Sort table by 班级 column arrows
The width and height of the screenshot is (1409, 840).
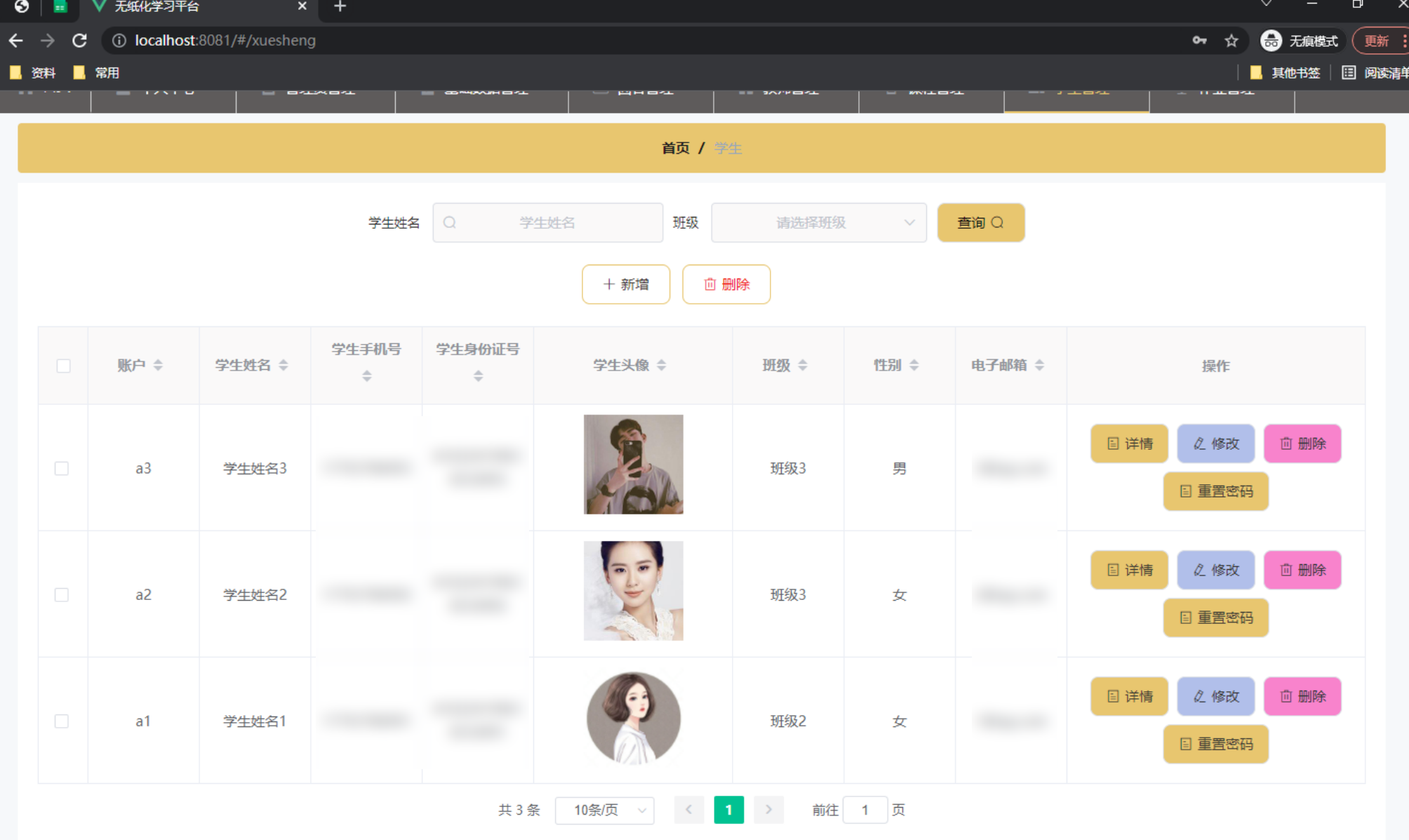click(803, 365)
